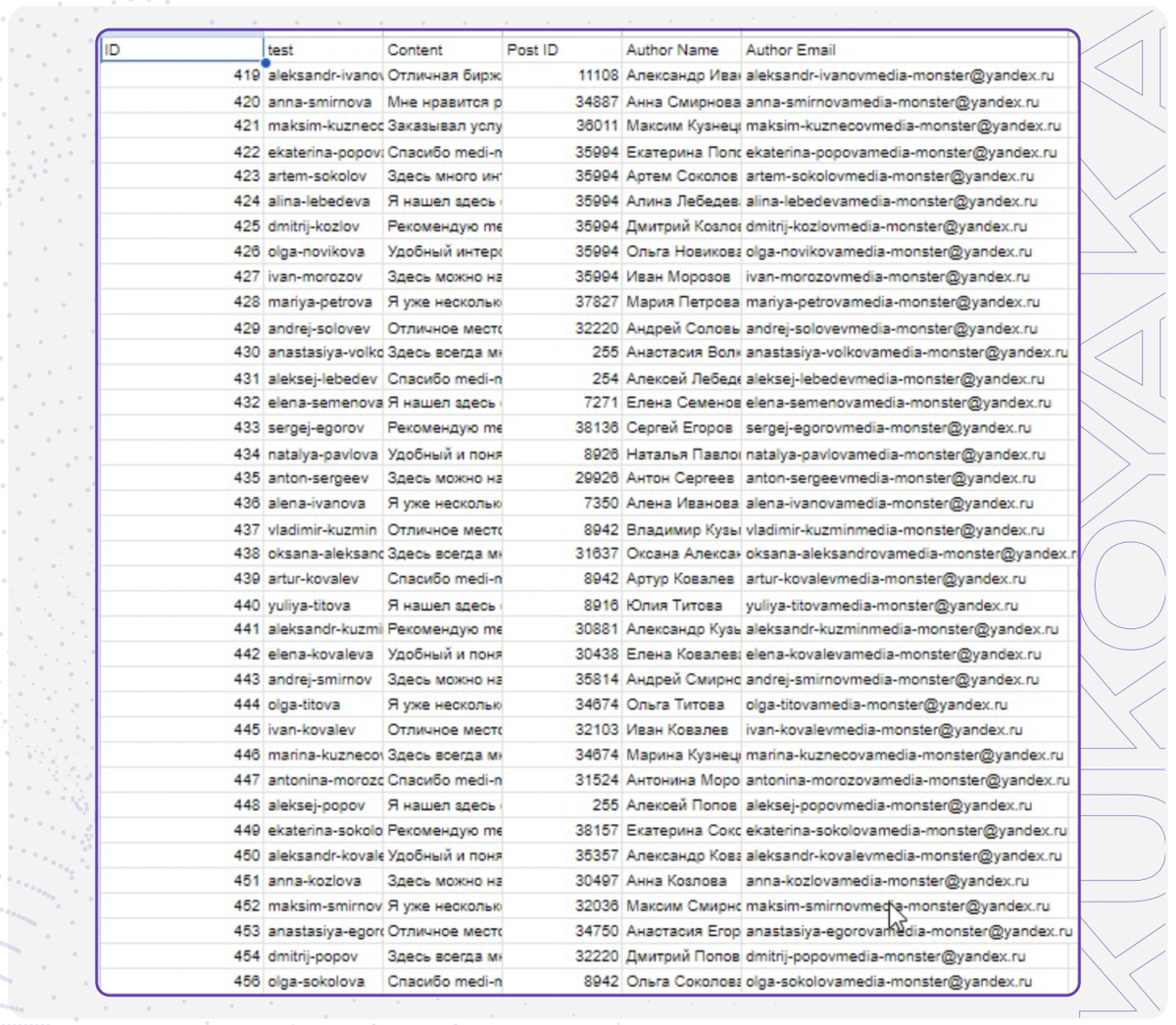Click 'Заказывал услу' content cell
The height and width of the screenshot is (1025, 1176).
(443, 125)
